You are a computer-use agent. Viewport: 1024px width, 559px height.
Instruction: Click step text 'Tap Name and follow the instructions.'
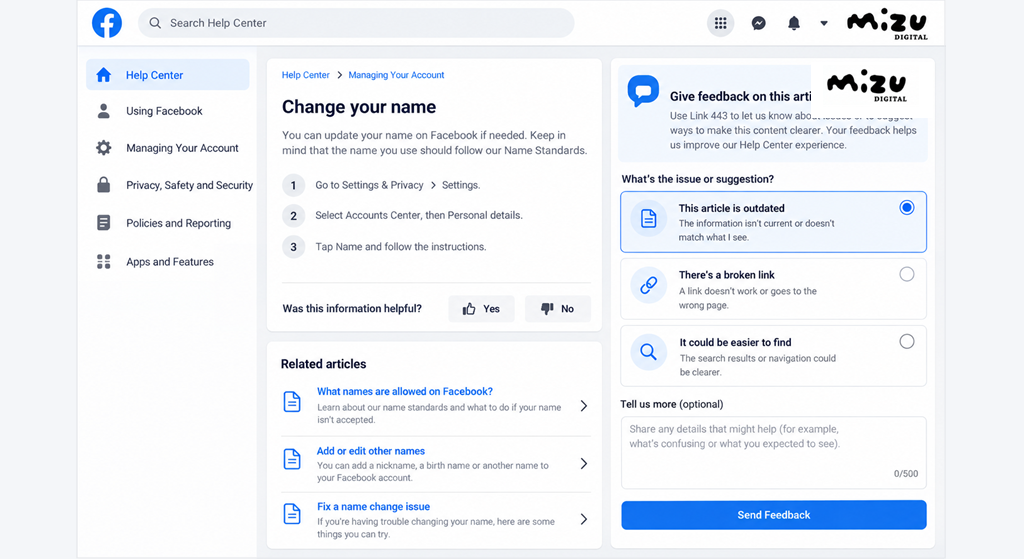(401, 247)
